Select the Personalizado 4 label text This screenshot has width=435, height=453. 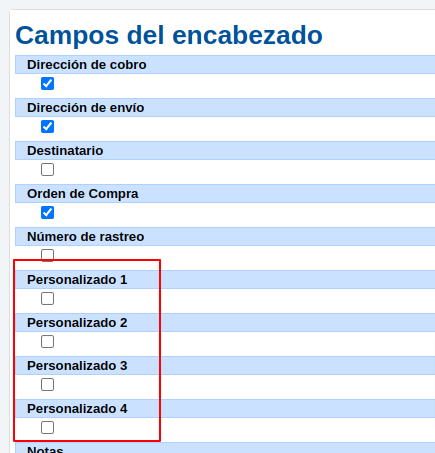pyautogui.click(x=77, y=409)
